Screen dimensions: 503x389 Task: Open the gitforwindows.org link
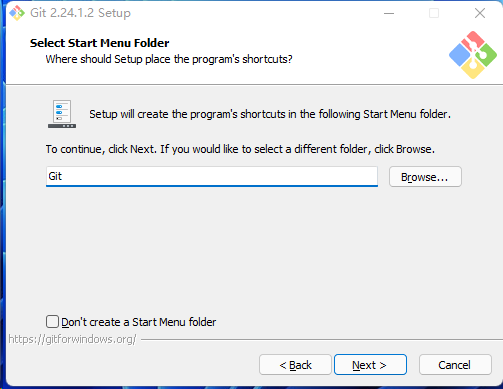click(x=72, y=339)
